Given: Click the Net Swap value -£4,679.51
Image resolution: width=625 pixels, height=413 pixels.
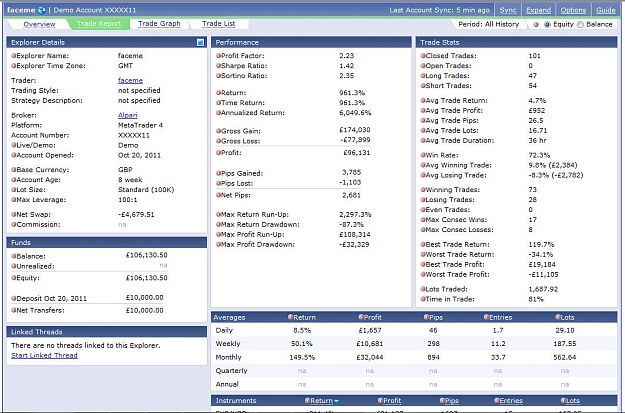Looking at the screenshot, I should tap(136, 214).
